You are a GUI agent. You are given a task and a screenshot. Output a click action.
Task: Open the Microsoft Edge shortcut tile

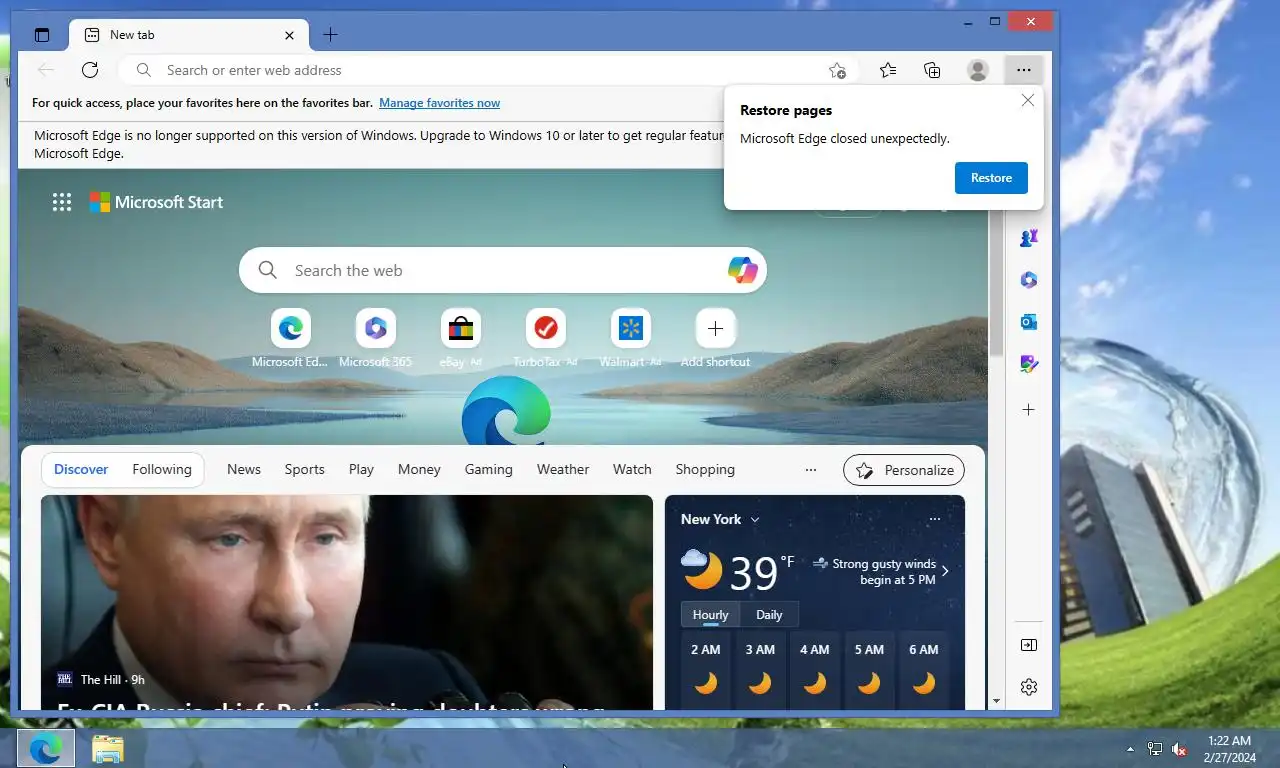(290, 338)
